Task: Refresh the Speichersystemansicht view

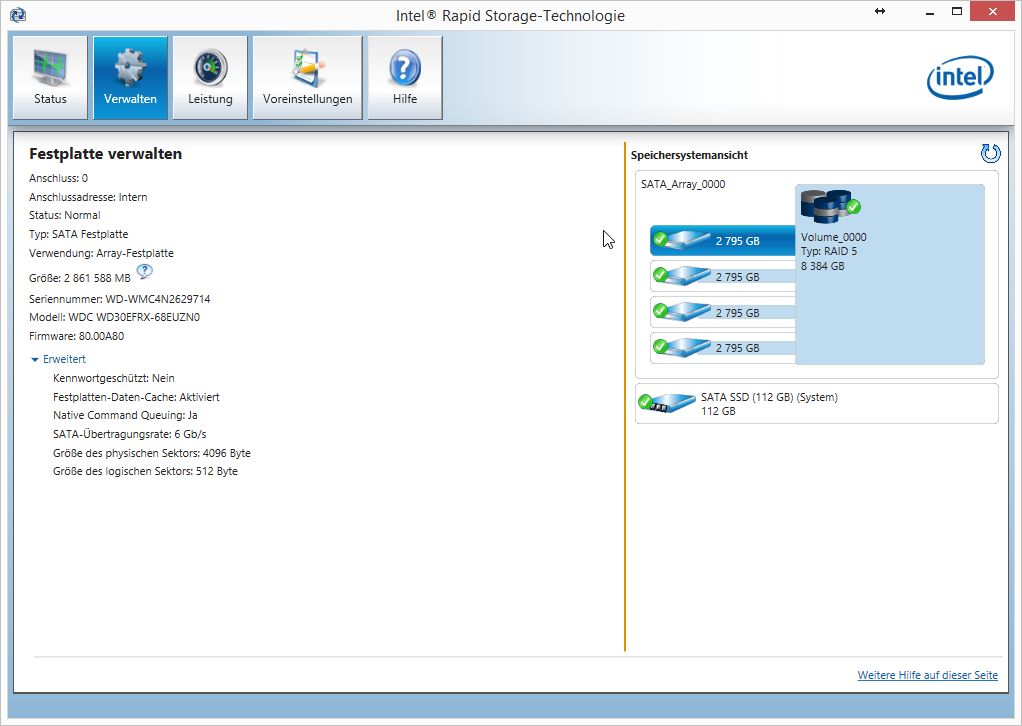Action: tap(990, 154)
